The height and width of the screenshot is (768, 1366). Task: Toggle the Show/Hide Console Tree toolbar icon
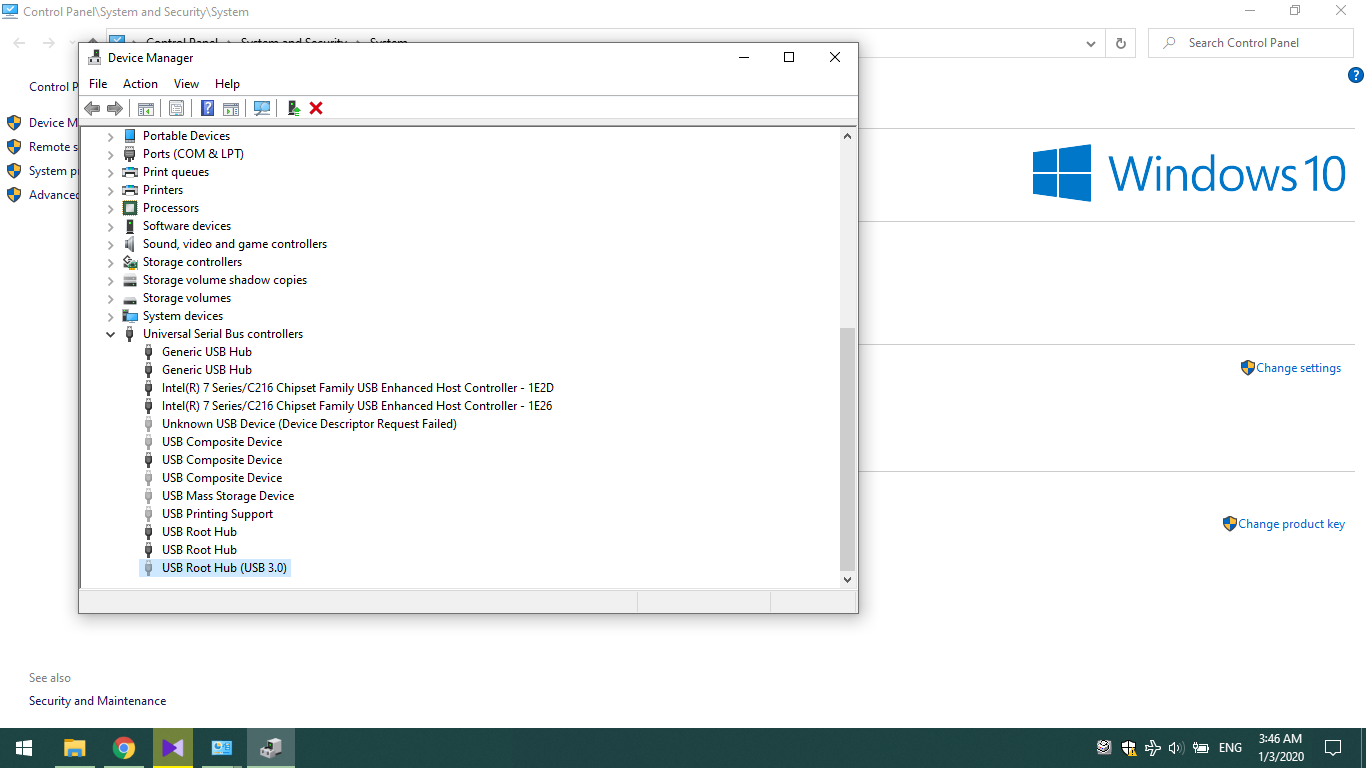146,108
